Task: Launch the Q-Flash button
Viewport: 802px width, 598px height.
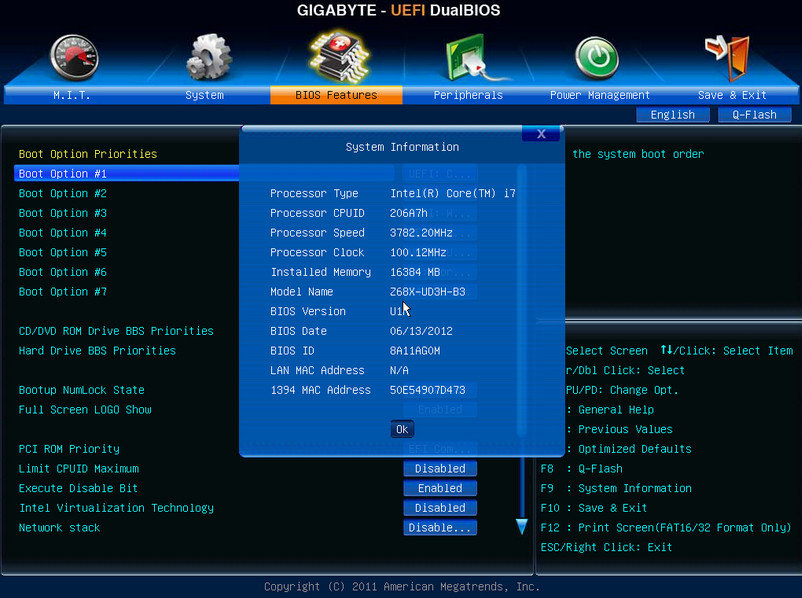Action: click(x=754, y=115)
